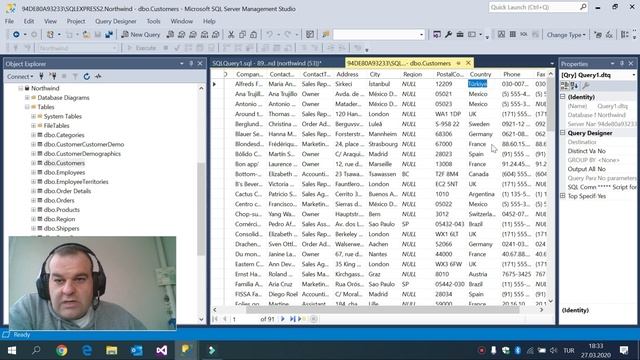Screen dimensions: 640x360
Task: Click the City column header
Action: pyautogui.click(x=375, y=74)
